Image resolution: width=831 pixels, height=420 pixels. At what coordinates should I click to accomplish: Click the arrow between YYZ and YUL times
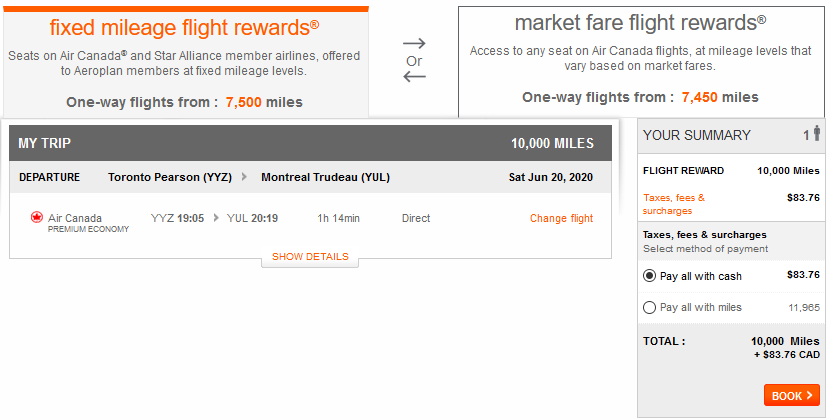[216, 218]
